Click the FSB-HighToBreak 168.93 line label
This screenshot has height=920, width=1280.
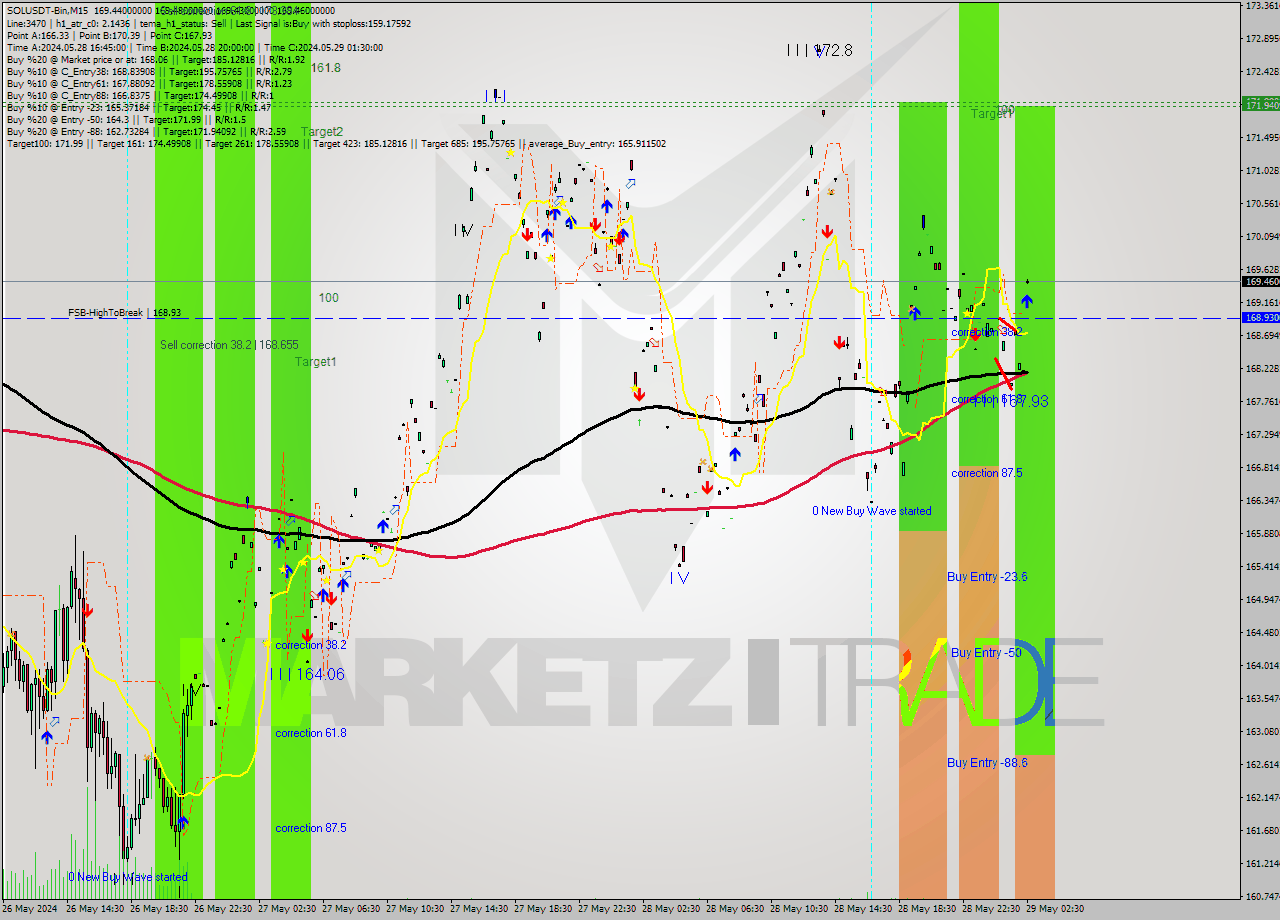coord(125,313)
